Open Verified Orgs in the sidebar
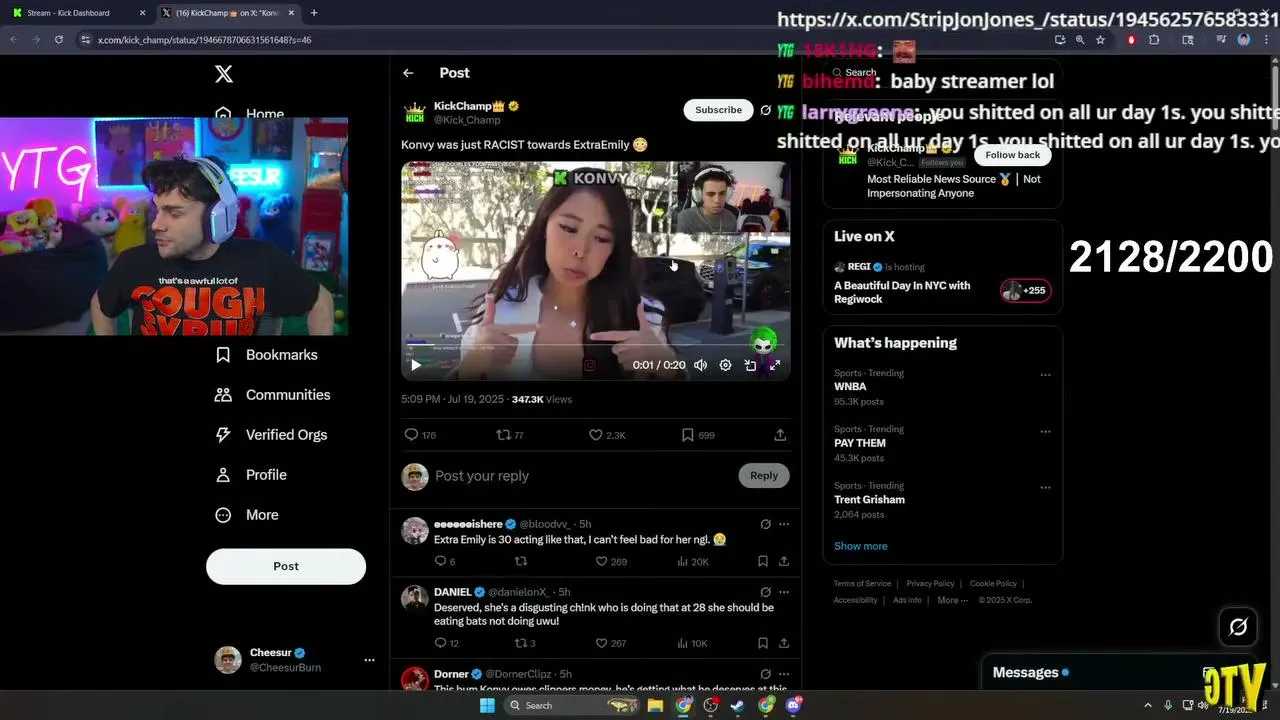 click(270, 435)
